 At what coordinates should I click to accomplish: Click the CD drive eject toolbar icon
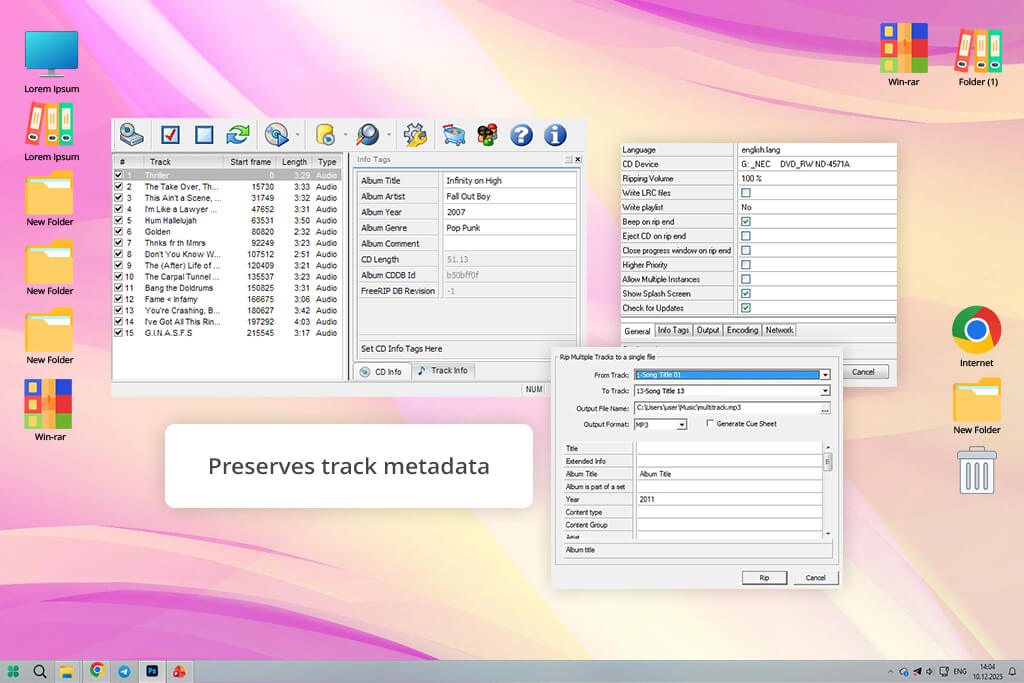coord(131,135)
